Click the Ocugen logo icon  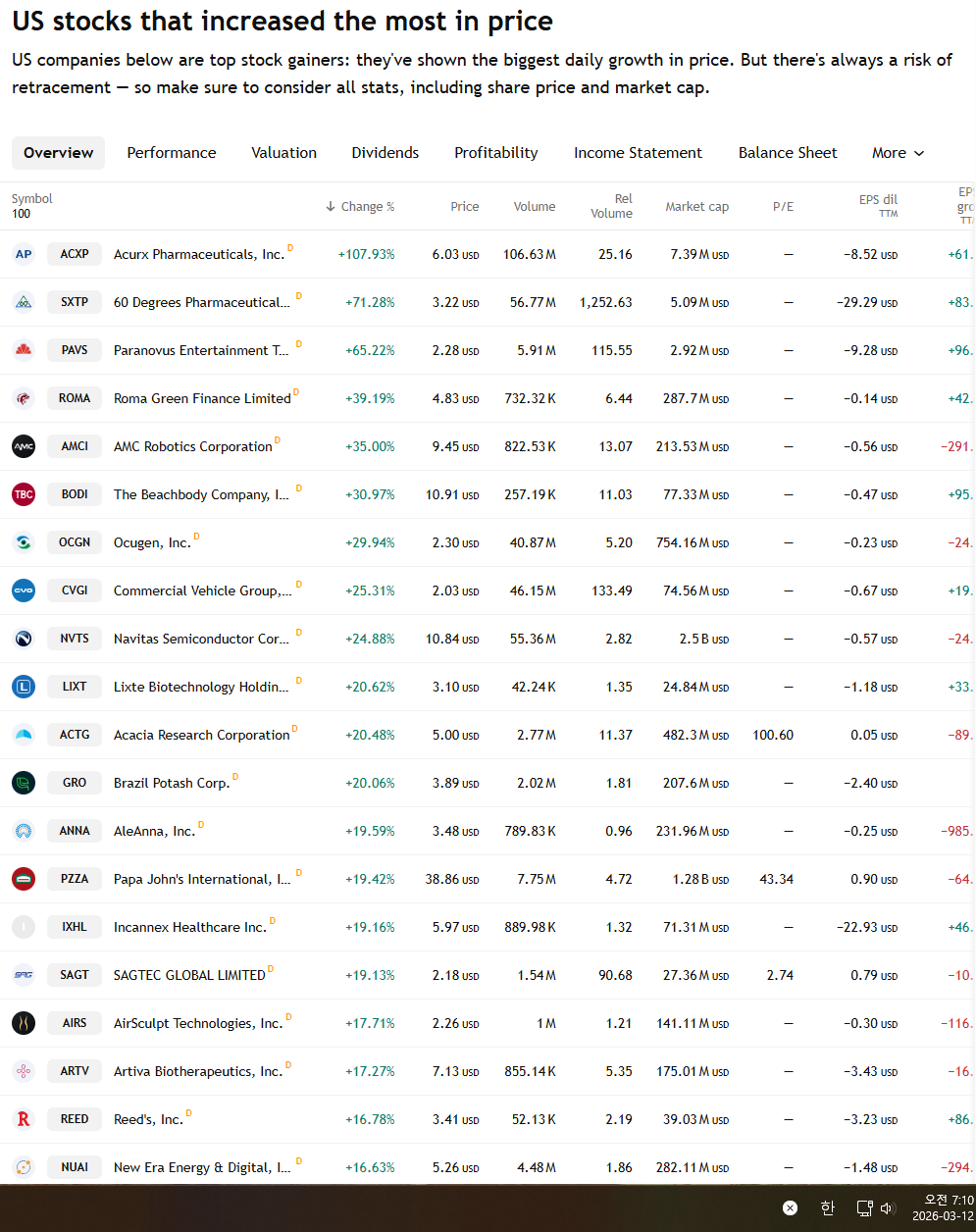coord(24,542)
